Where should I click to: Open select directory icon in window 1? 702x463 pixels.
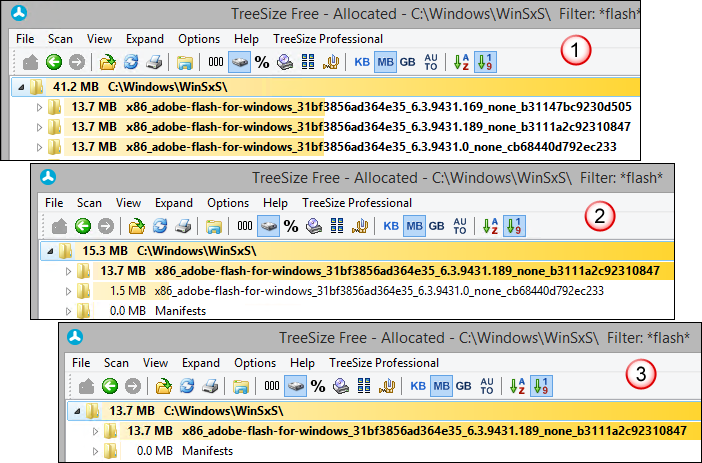pos(107,62)
